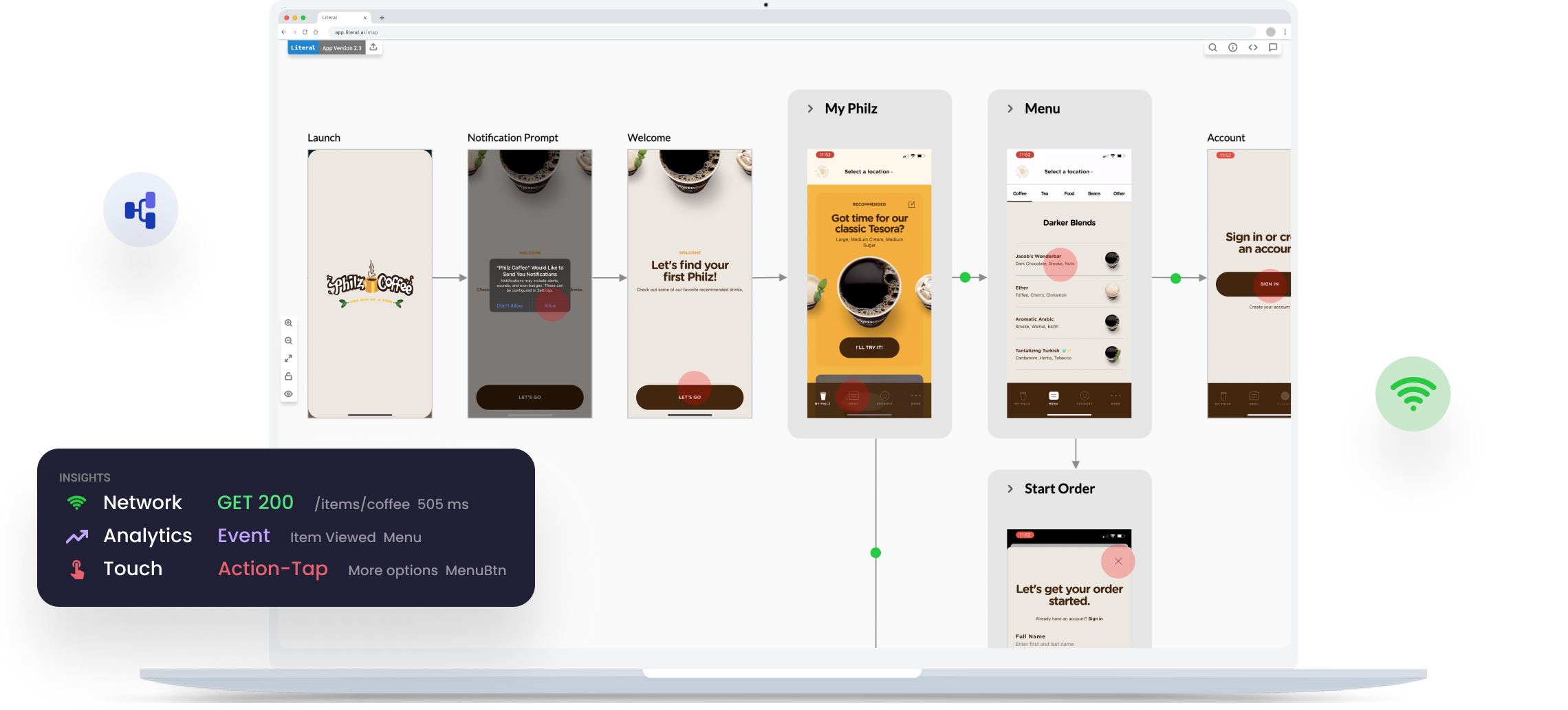
Task: Click the Literal logo button
Action: tap(303, 48)
